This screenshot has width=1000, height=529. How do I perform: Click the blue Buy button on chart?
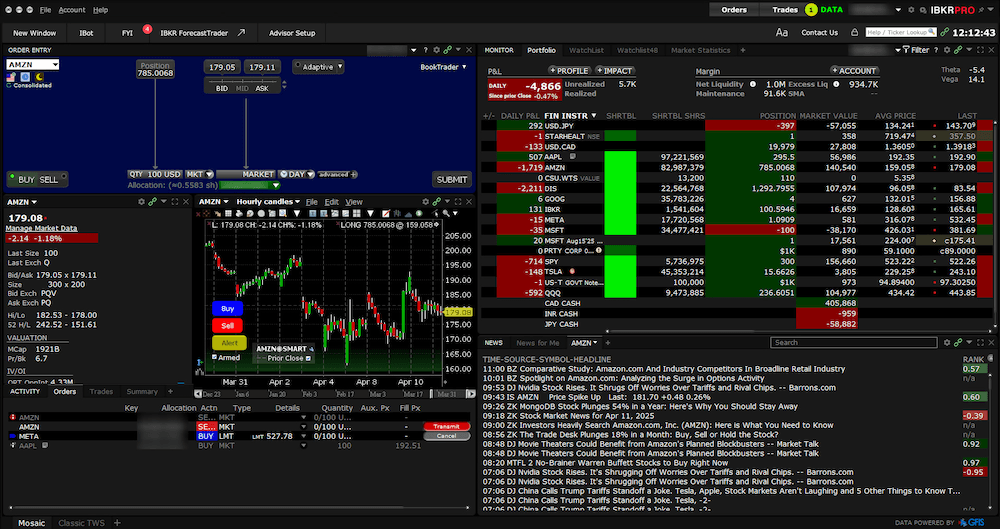pos(228,309)
